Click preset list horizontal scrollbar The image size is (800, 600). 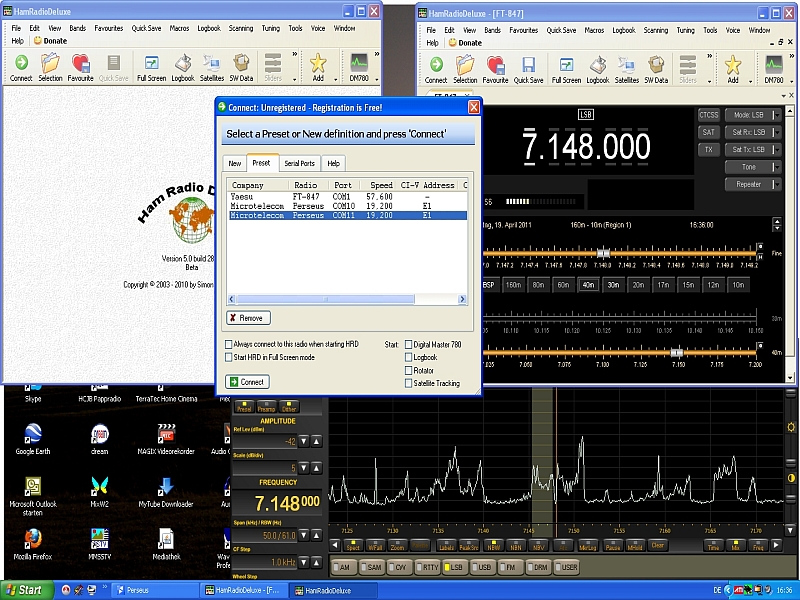pyautogui.click(x=347, y=299)
